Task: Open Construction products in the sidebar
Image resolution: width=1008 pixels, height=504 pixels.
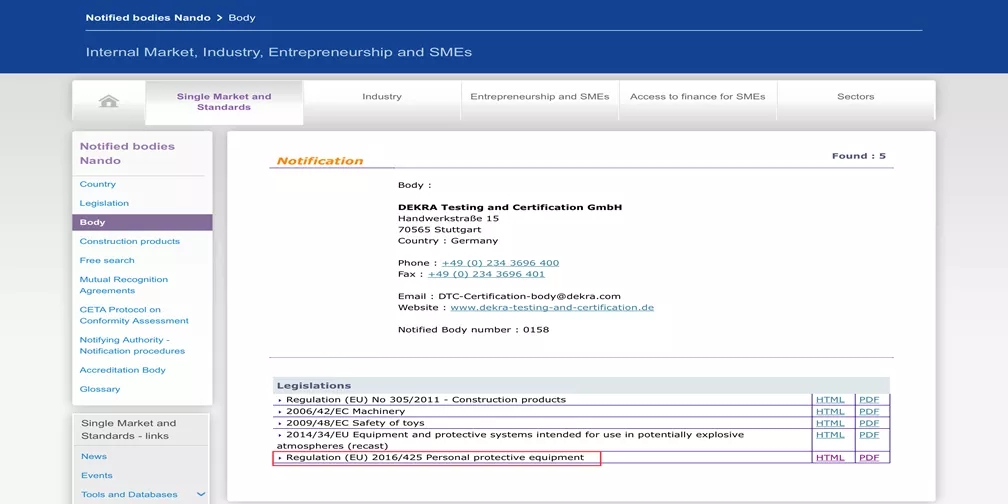Action: coord(130,241)
